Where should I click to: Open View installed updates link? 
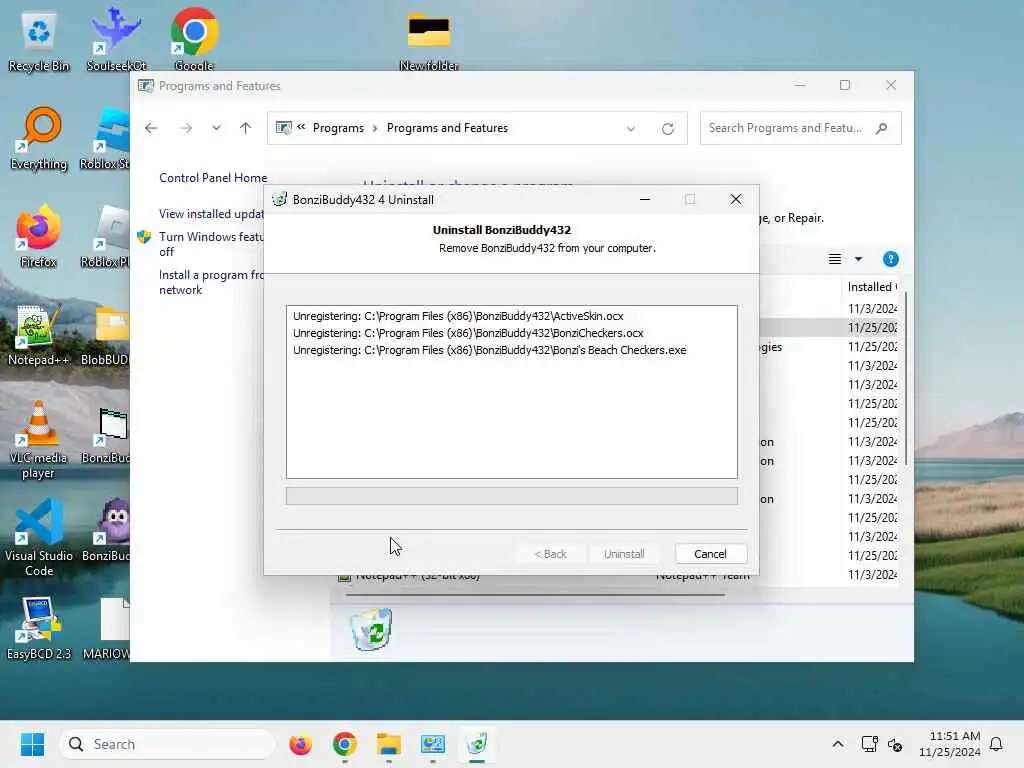point(212,214)
